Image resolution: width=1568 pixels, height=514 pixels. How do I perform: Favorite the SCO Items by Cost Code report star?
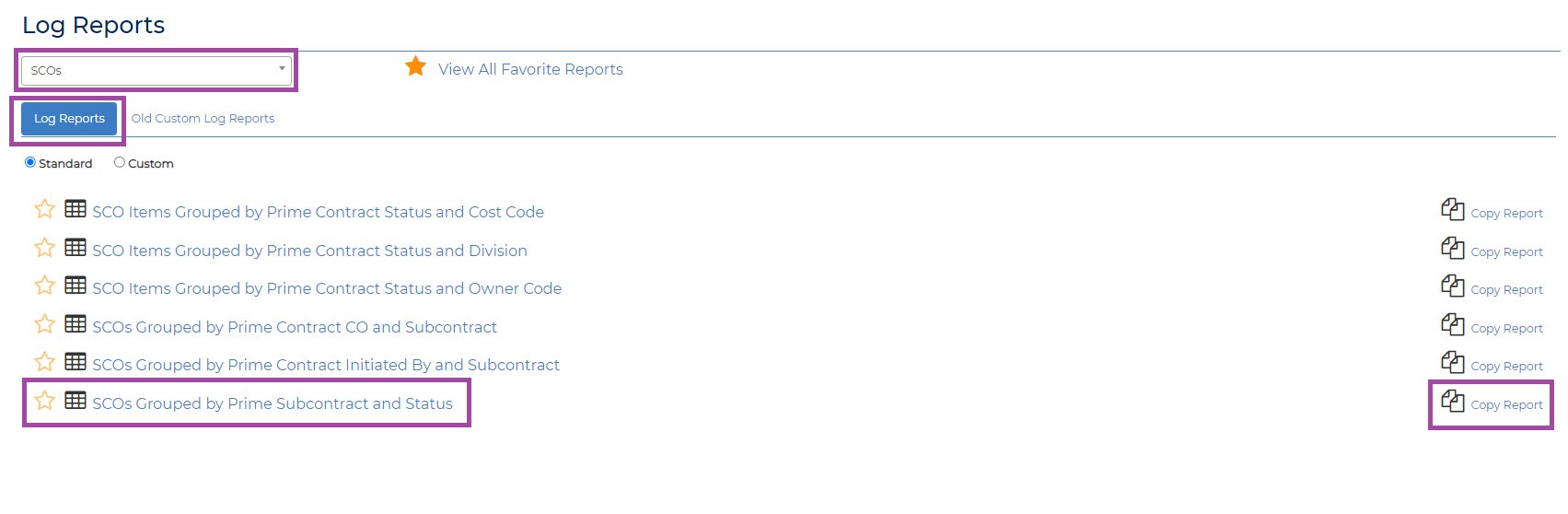(44, 210)
